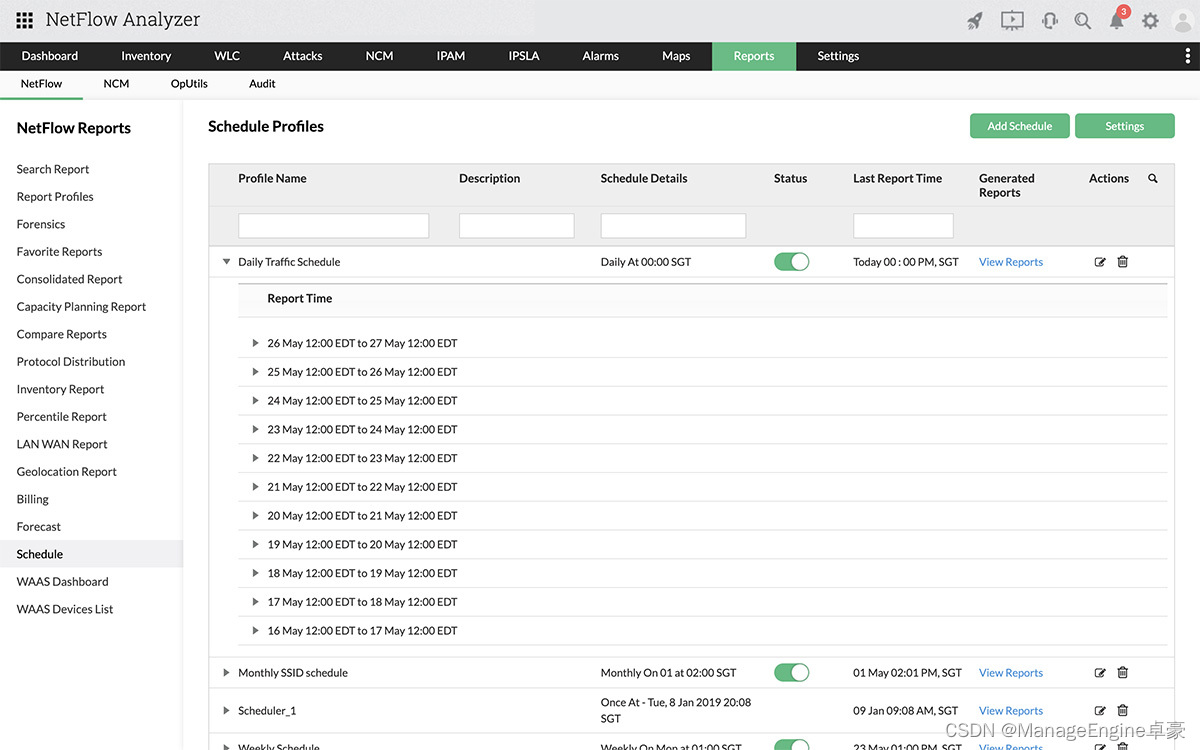Viewport: 1200px width, 750px height.
Task: Open the presentation screen icon in header
Action: (1012, 20)
